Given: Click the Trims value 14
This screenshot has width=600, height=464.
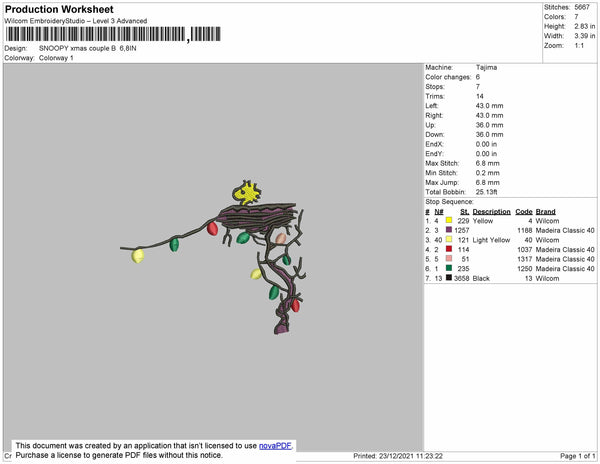Looking at the screenshot, I should [x=479, y=96].
